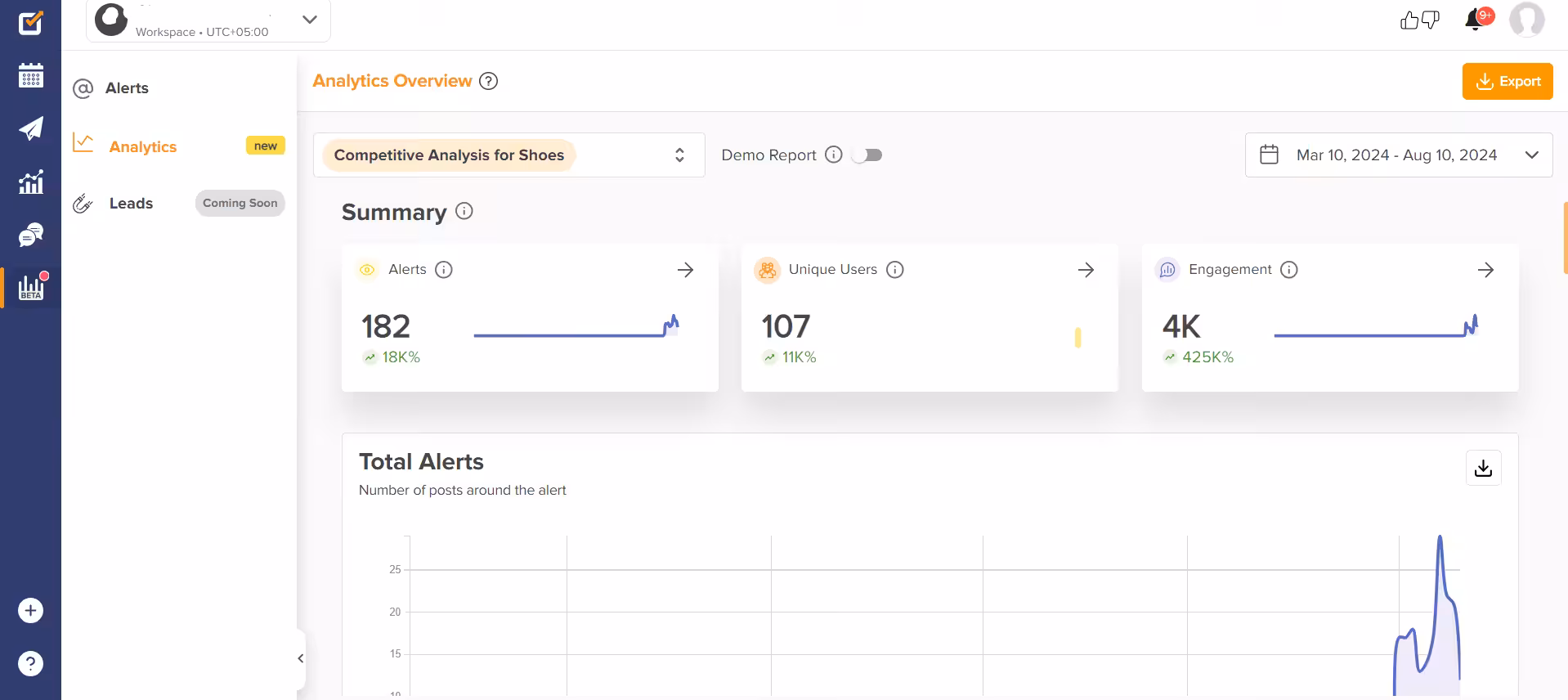The image size is (1568, 700).
Task: Click info icon beside Demo Report
Action: [833, 155]
